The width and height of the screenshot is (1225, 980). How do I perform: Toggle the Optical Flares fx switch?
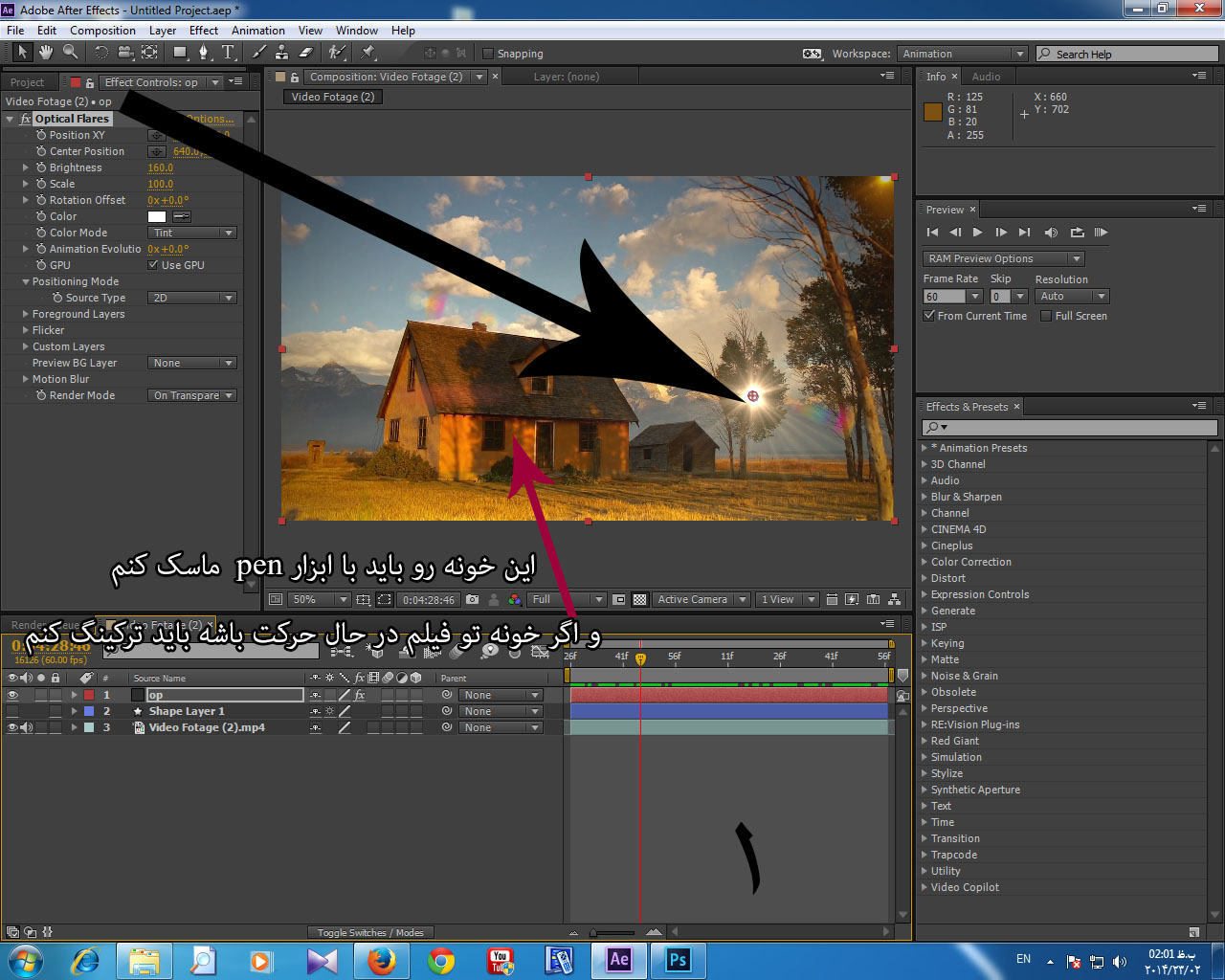(25, 119)
